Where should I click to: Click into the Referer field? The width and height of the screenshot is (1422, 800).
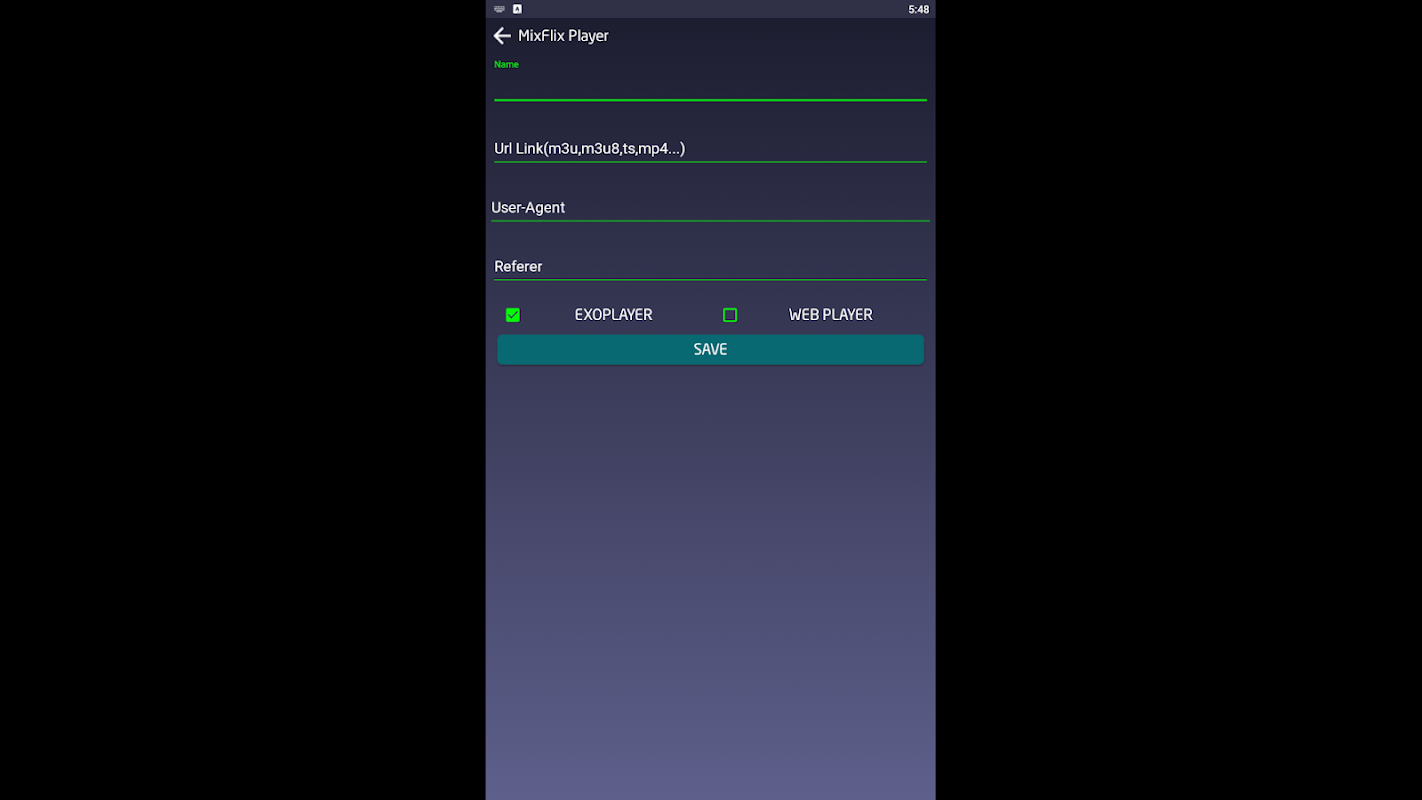click(710, 266)
